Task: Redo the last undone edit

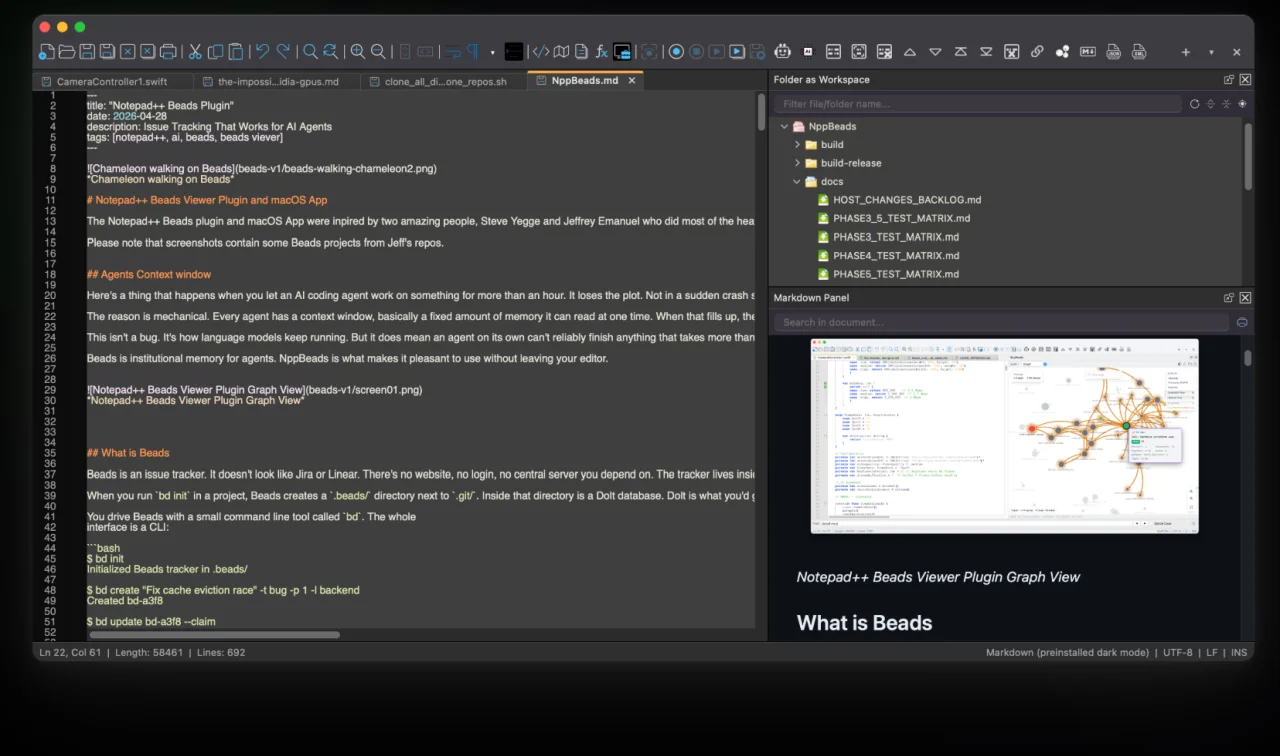Action: coord(283,52)
